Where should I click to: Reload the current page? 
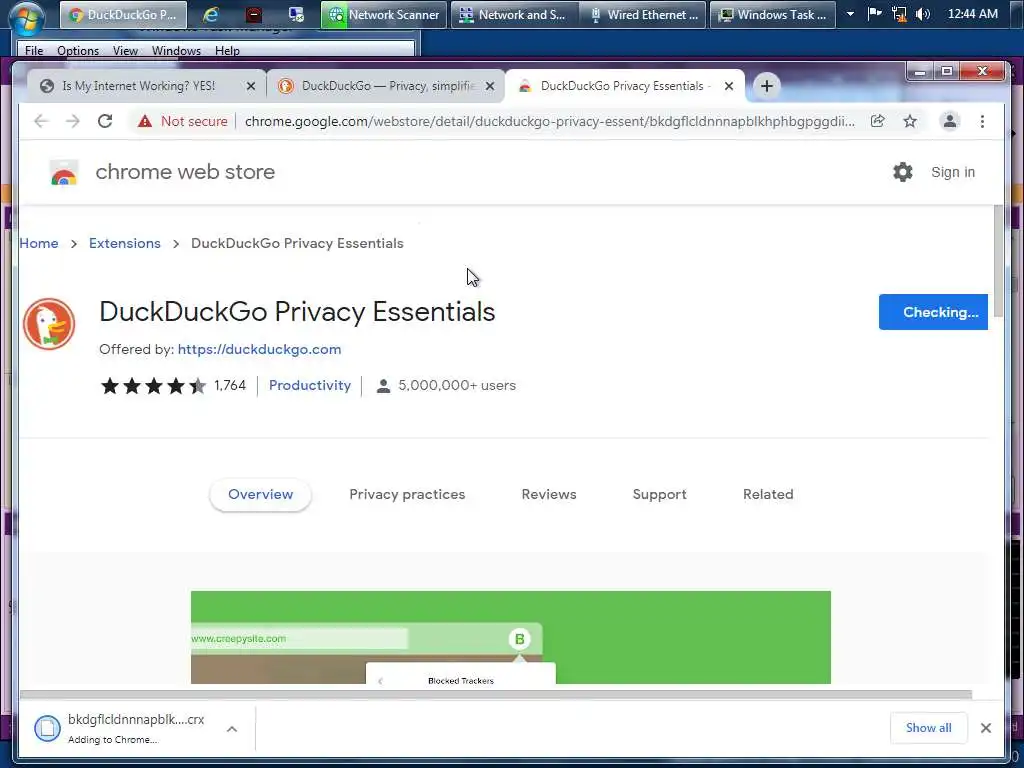(x=105, y=121)
